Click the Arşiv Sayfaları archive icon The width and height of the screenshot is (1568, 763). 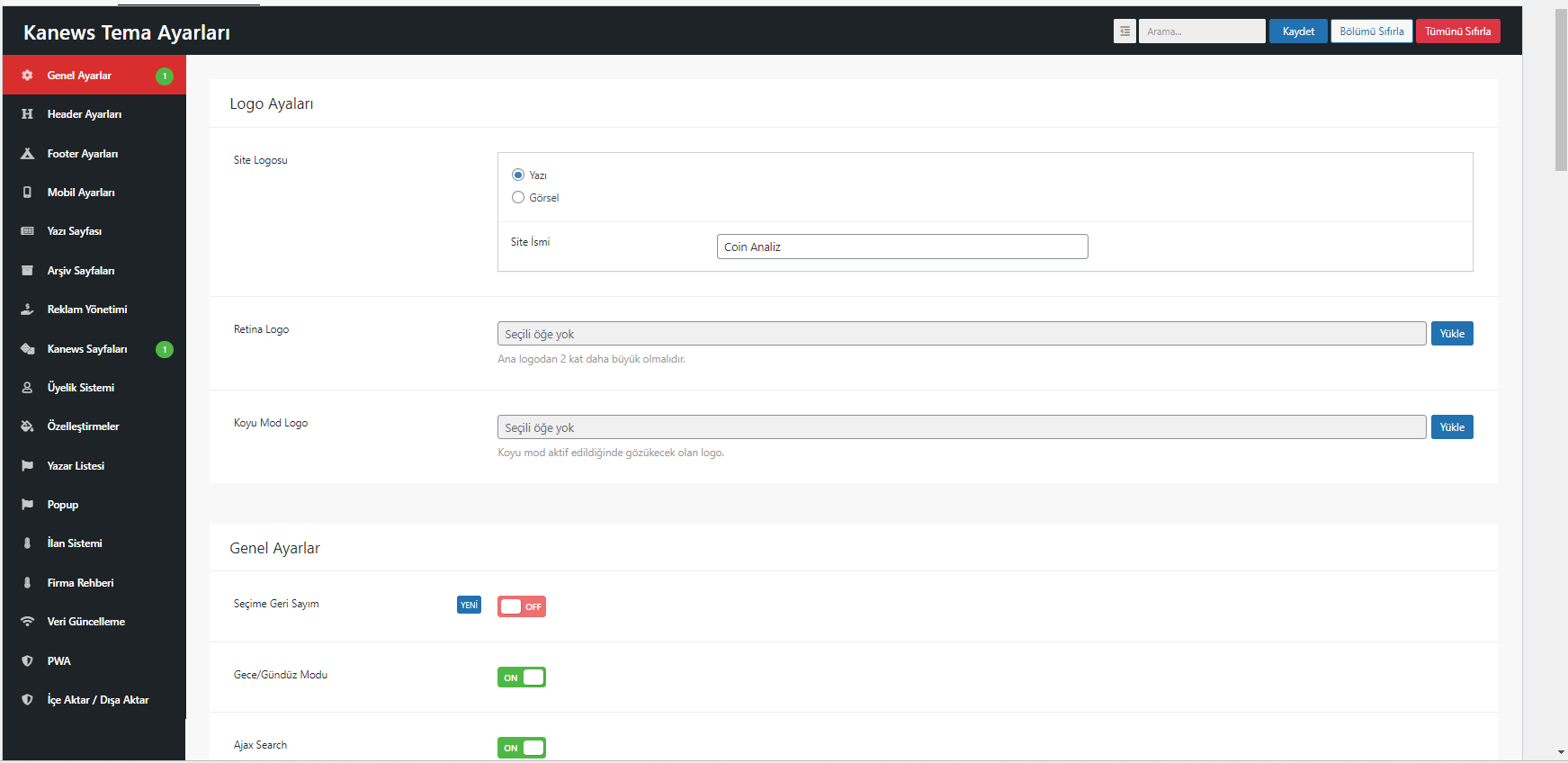pos(27,271)
